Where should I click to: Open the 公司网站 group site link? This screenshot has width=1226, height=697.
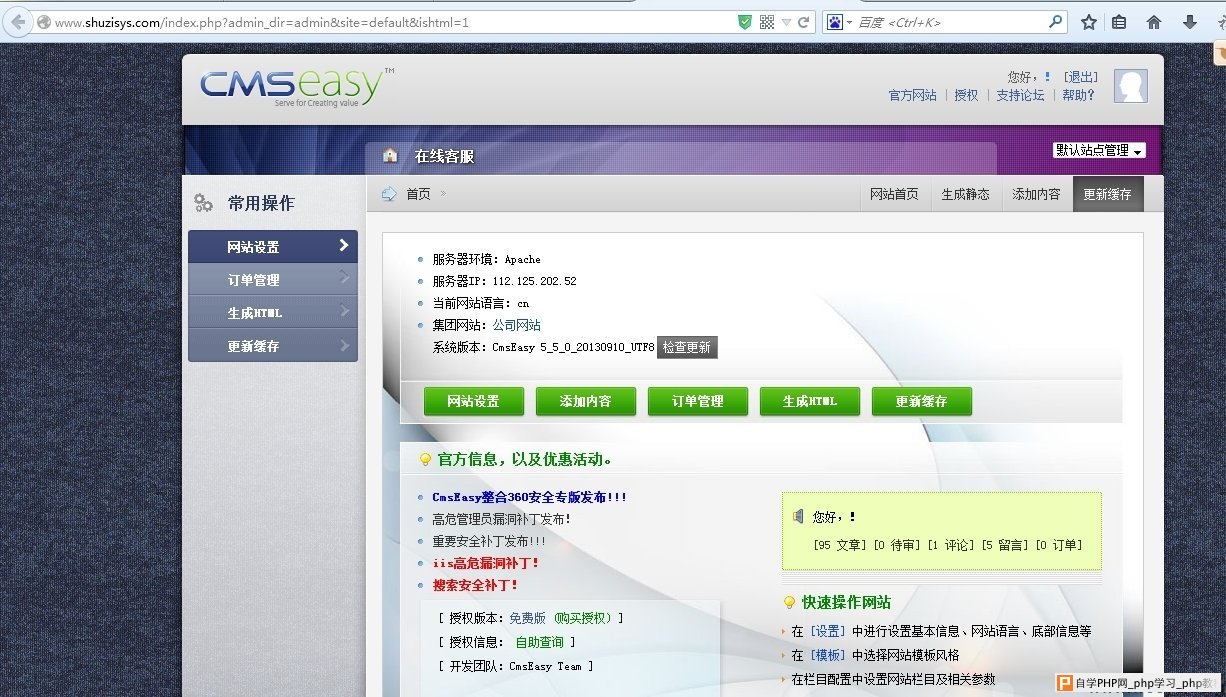[x=517, y=325]
